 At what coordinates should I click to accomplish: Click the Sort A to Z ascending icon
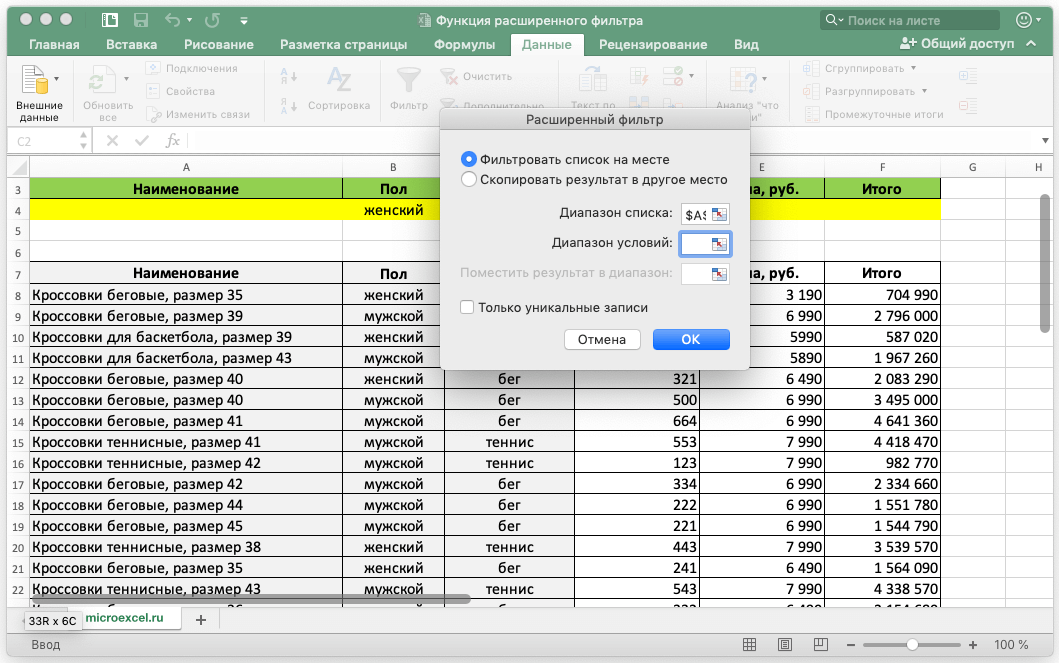(288, 76)
